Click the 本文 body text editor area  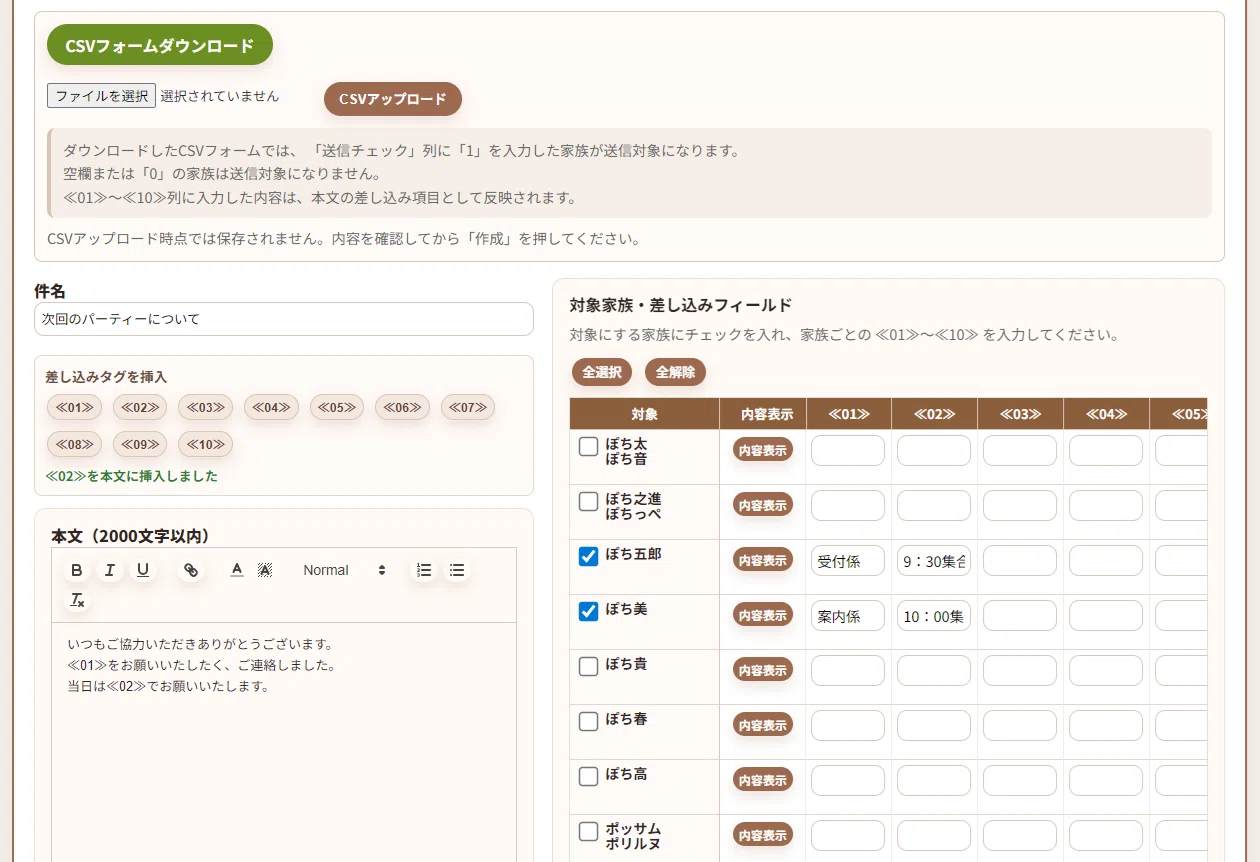pos(284,742)
